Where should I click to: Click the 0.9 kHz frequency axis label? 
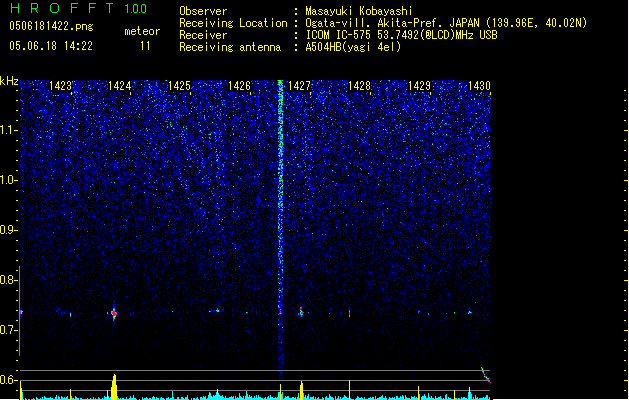pyautogui.click(x=9, y=230)
